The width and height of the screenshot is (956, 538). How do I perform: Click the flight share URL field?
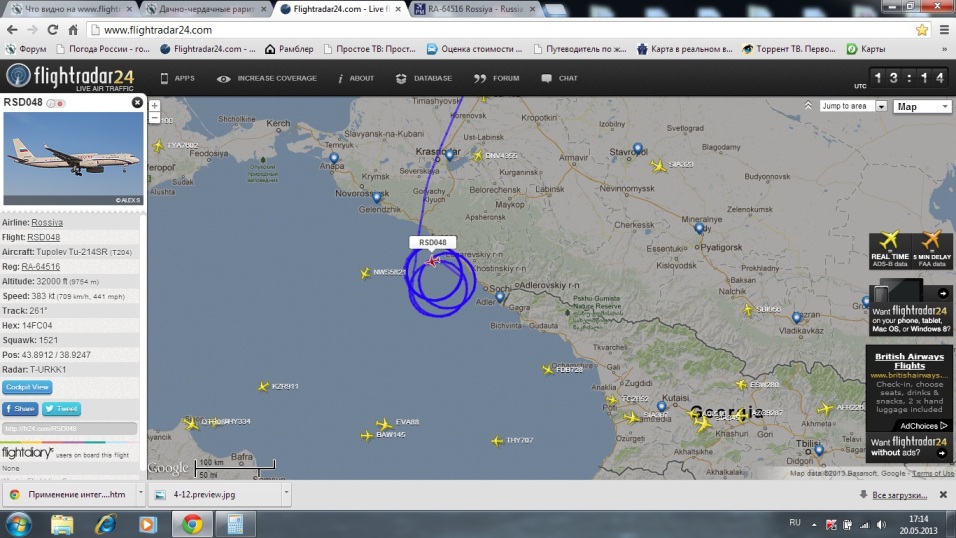(x=70, y=429)
